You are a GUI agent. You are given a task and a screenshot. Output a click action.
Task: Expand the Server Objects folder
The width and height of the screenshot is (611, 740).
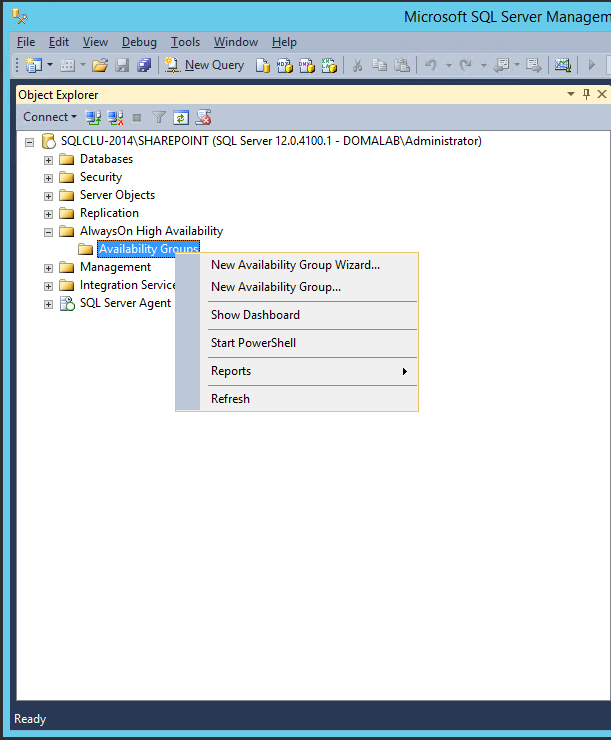tap(48, 196)
